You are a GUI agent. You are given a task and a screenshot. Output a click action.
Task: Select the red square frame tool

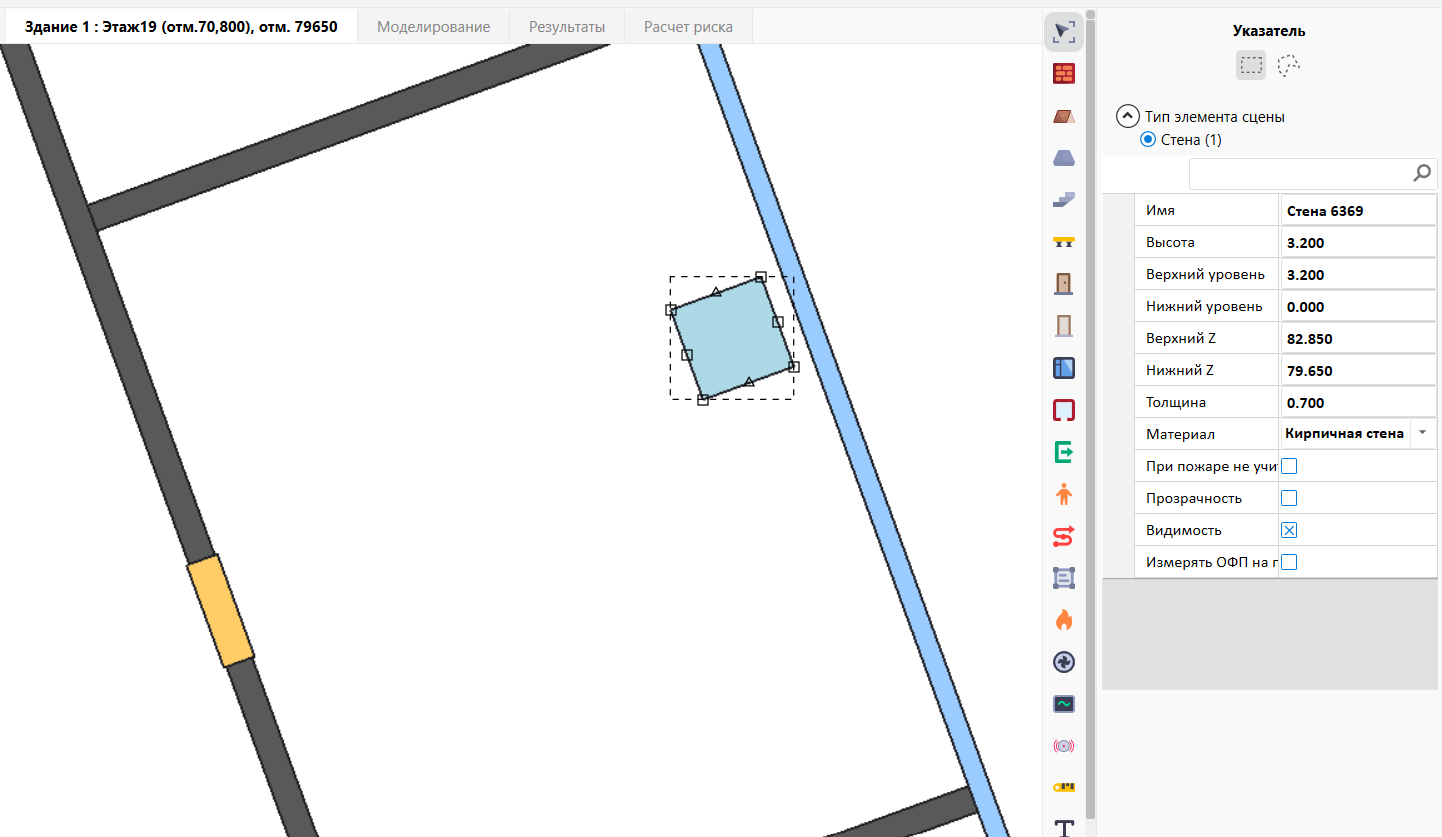1064,410
